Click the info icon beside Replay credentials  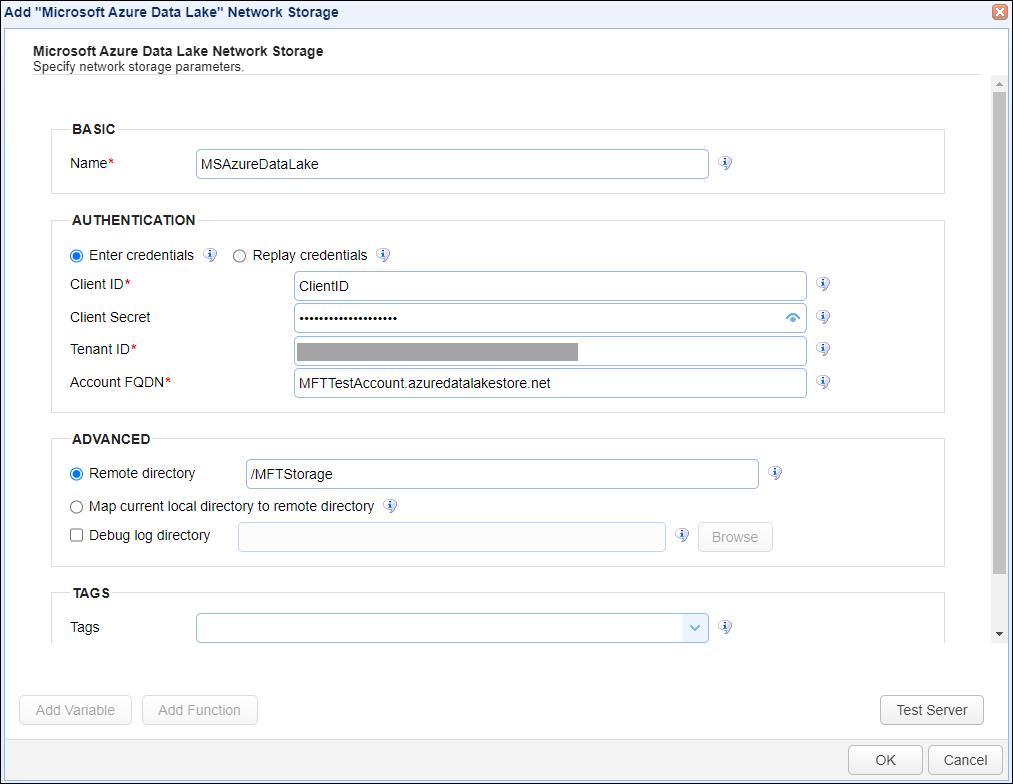[x=383, y=254]
